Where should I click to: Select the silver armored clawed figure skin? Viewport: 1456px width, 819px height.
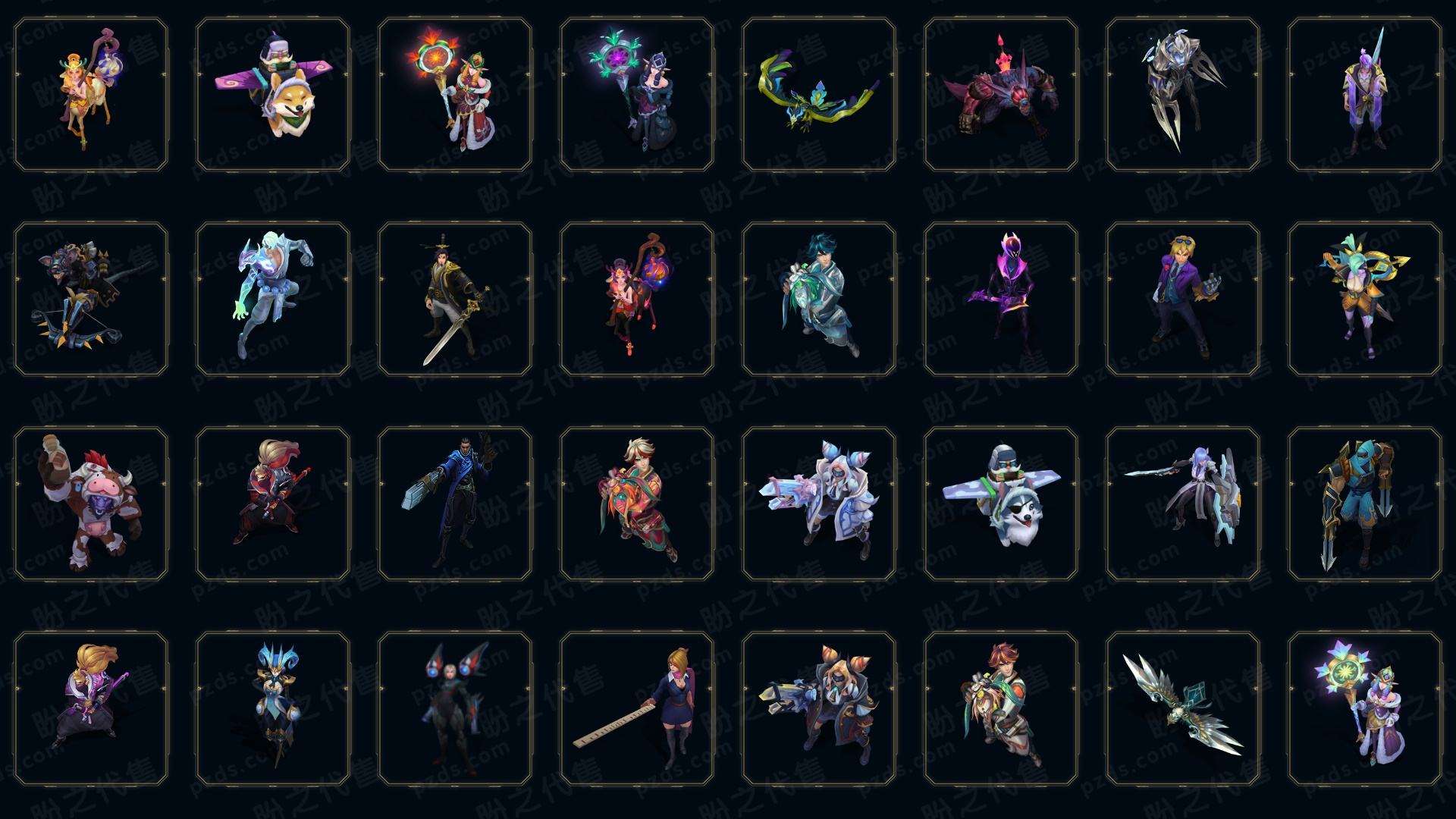(1183, 95)
